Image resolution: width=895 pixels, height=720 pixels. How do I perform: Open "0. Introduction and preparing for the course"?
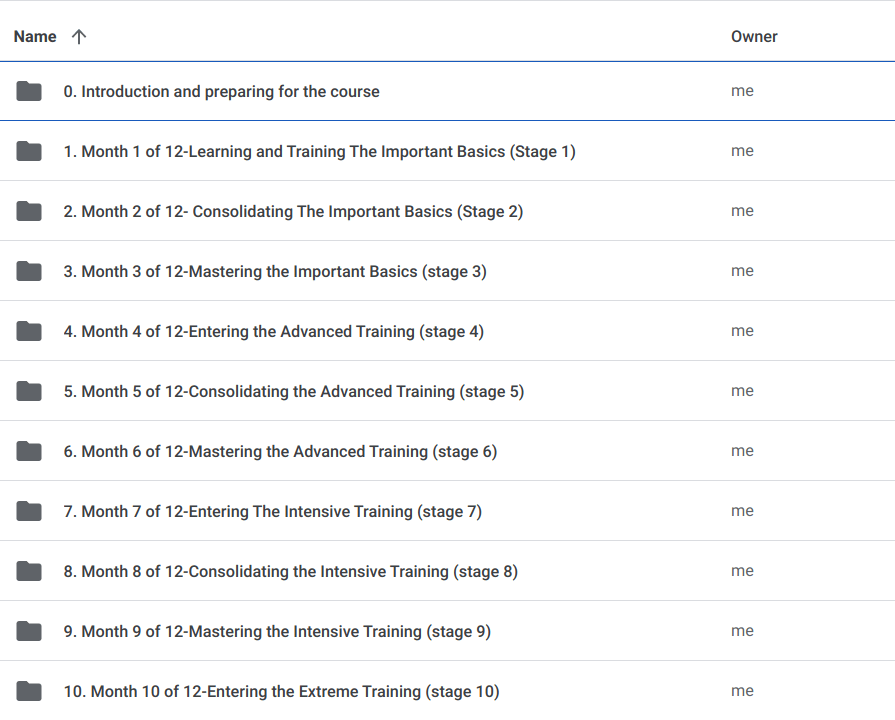(x=221, y=92)
